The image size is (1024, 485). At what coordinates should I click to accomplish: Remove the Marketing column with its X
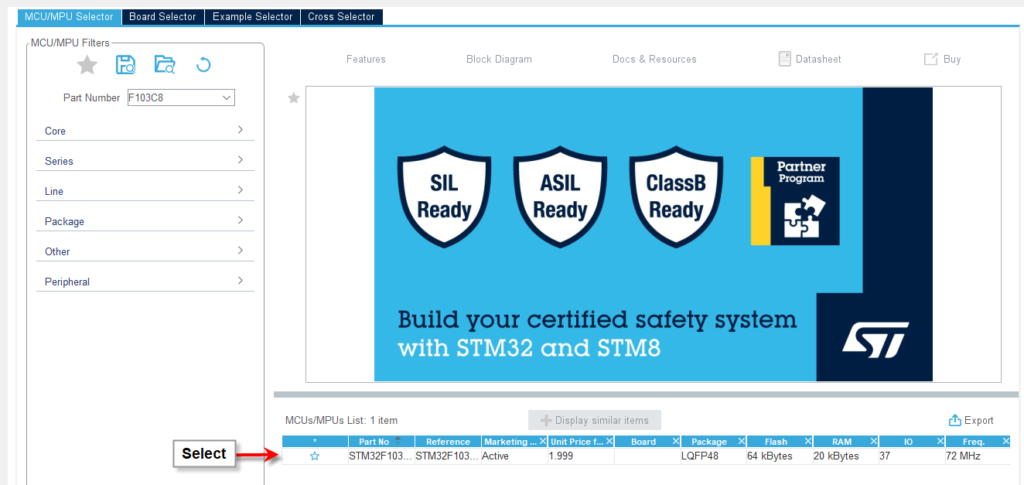543,441
